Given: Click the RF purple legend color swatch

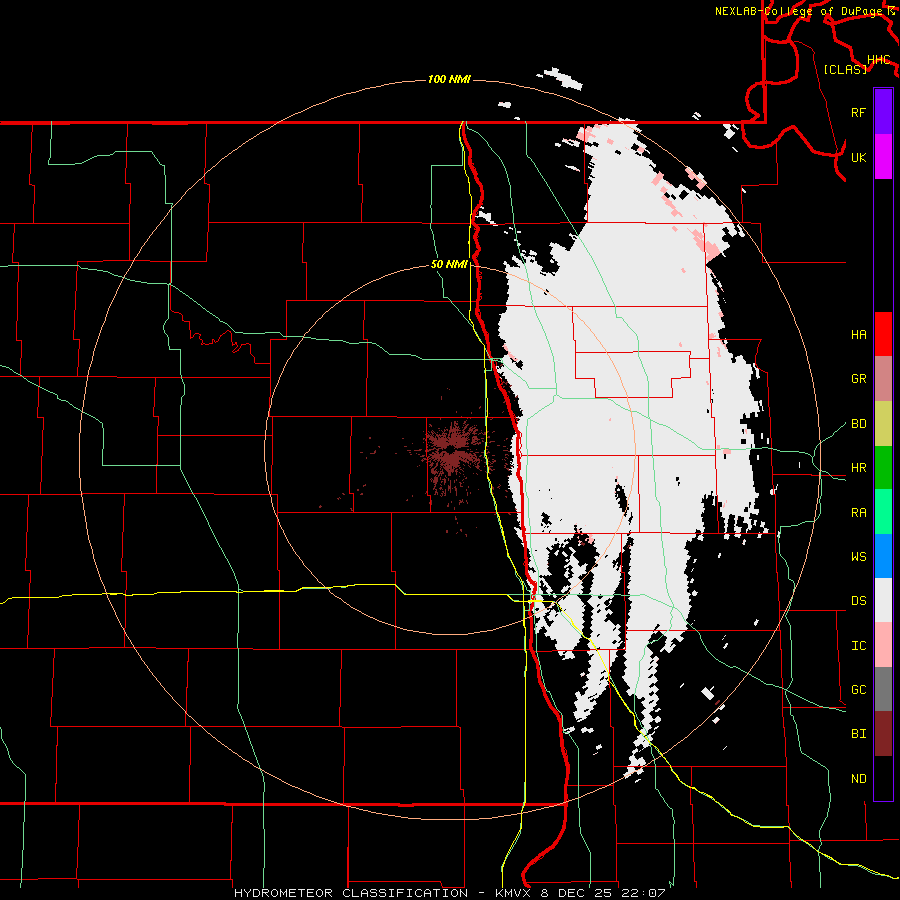Looking at the screenshot, I should tap(883, 112).
